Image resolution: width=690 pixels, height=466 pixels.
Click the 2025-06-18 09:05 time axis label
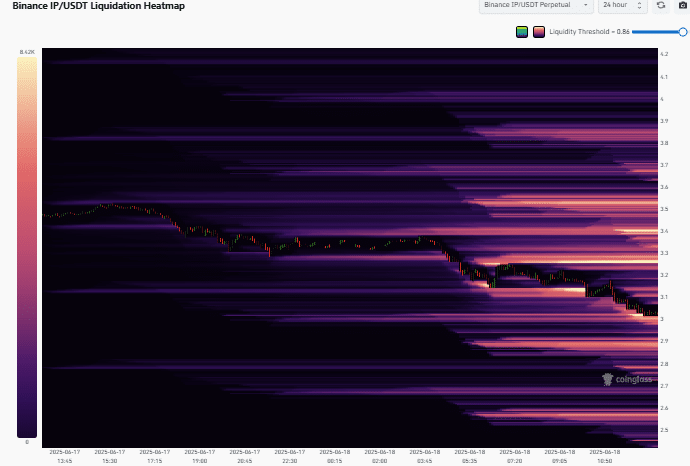(560, 456)
